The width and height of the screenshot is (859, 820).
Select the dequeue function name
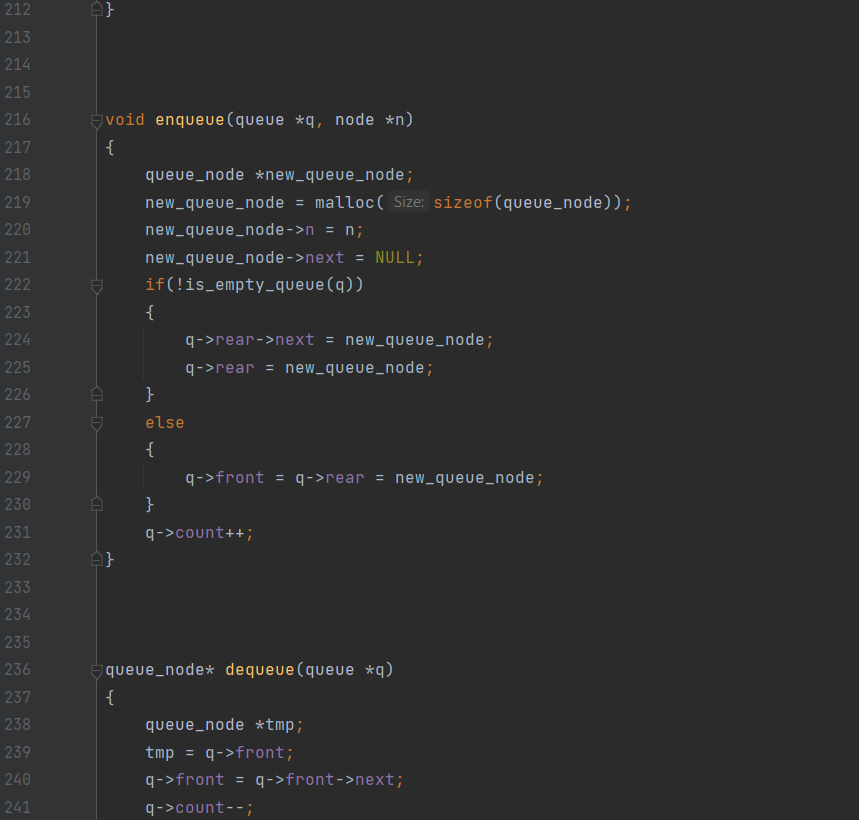point(259,669)
